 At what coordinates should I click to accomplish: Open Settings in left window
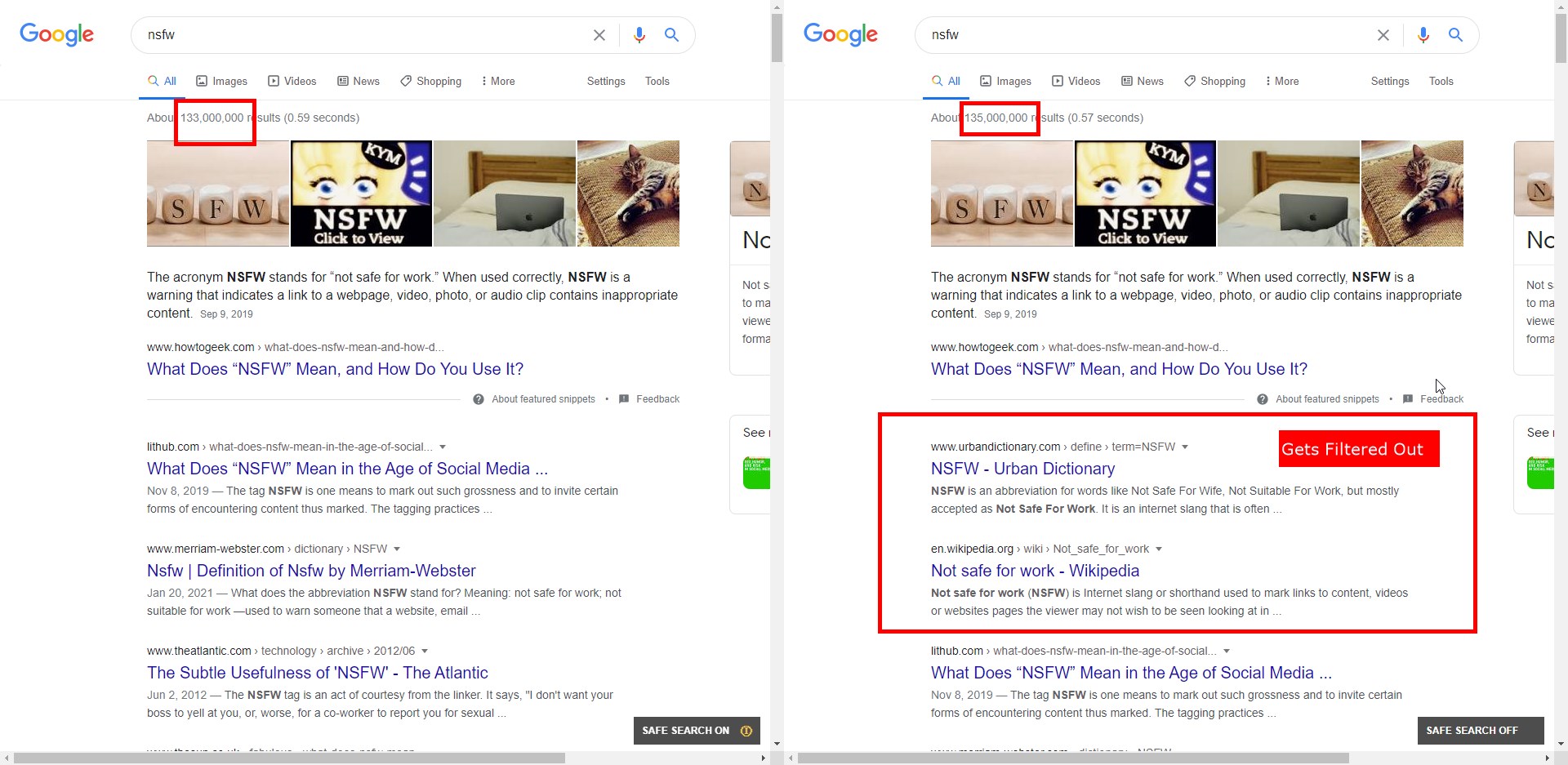click(x=606, y=81)
